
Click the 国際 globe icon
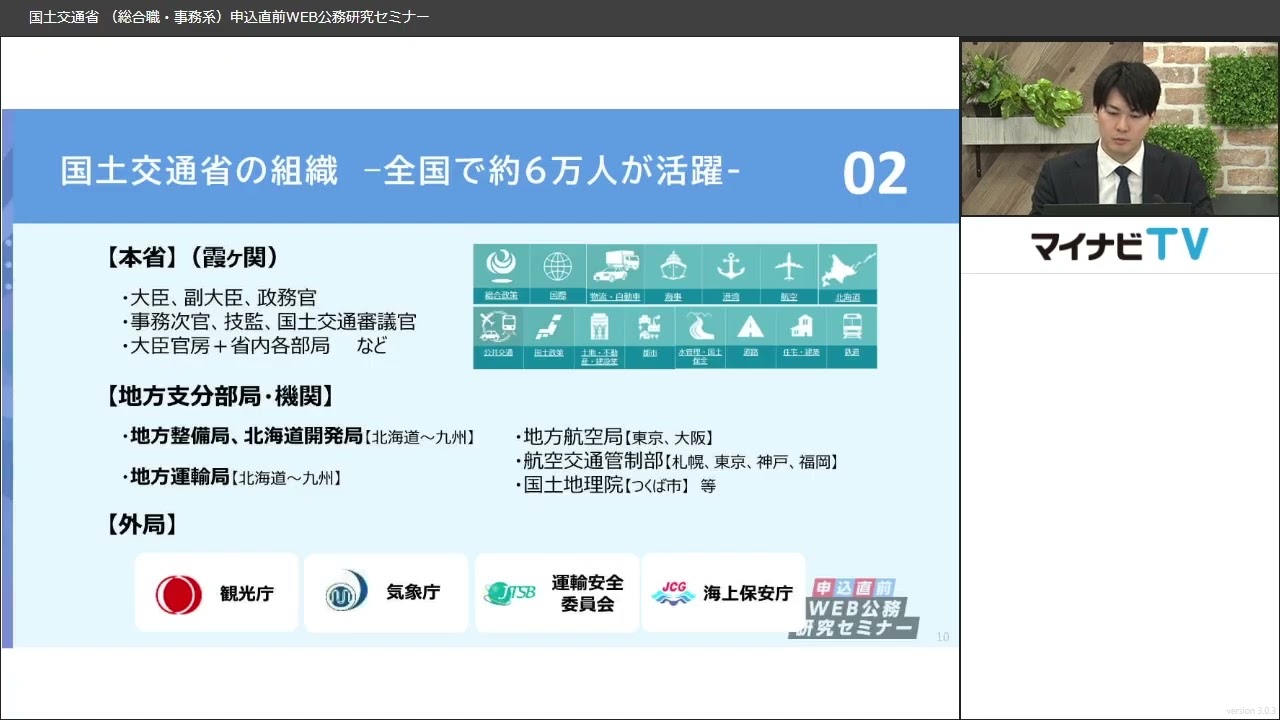coord(558,266)
